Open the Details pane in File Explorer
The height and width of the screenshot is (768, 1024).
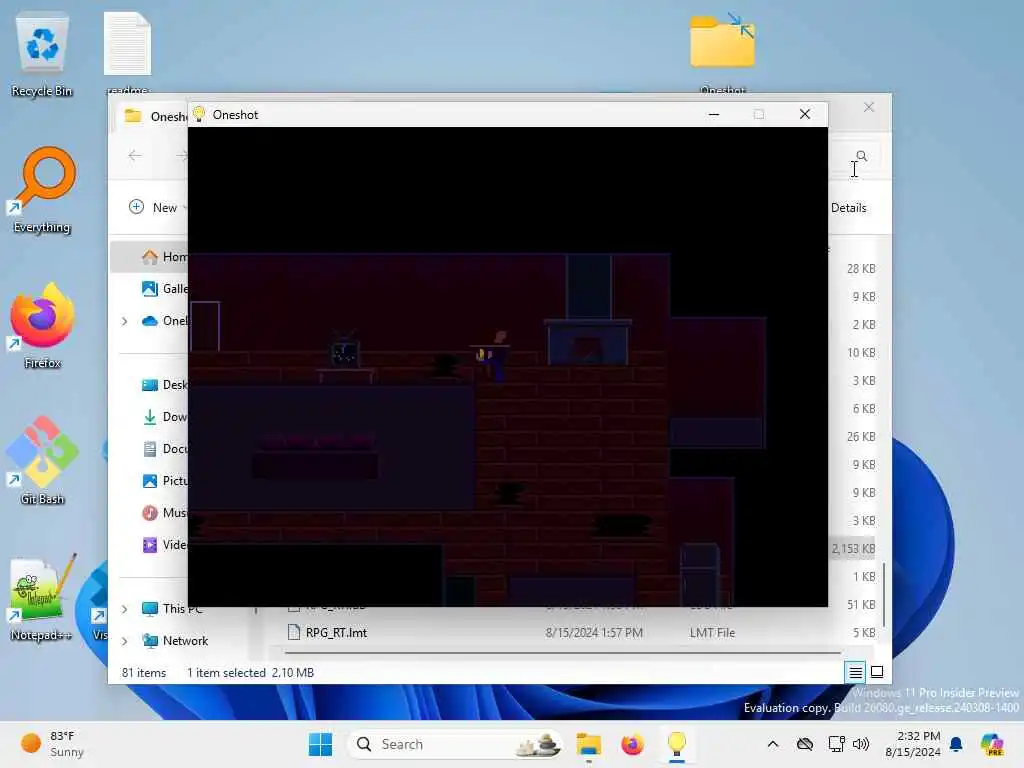click(848, 208)
